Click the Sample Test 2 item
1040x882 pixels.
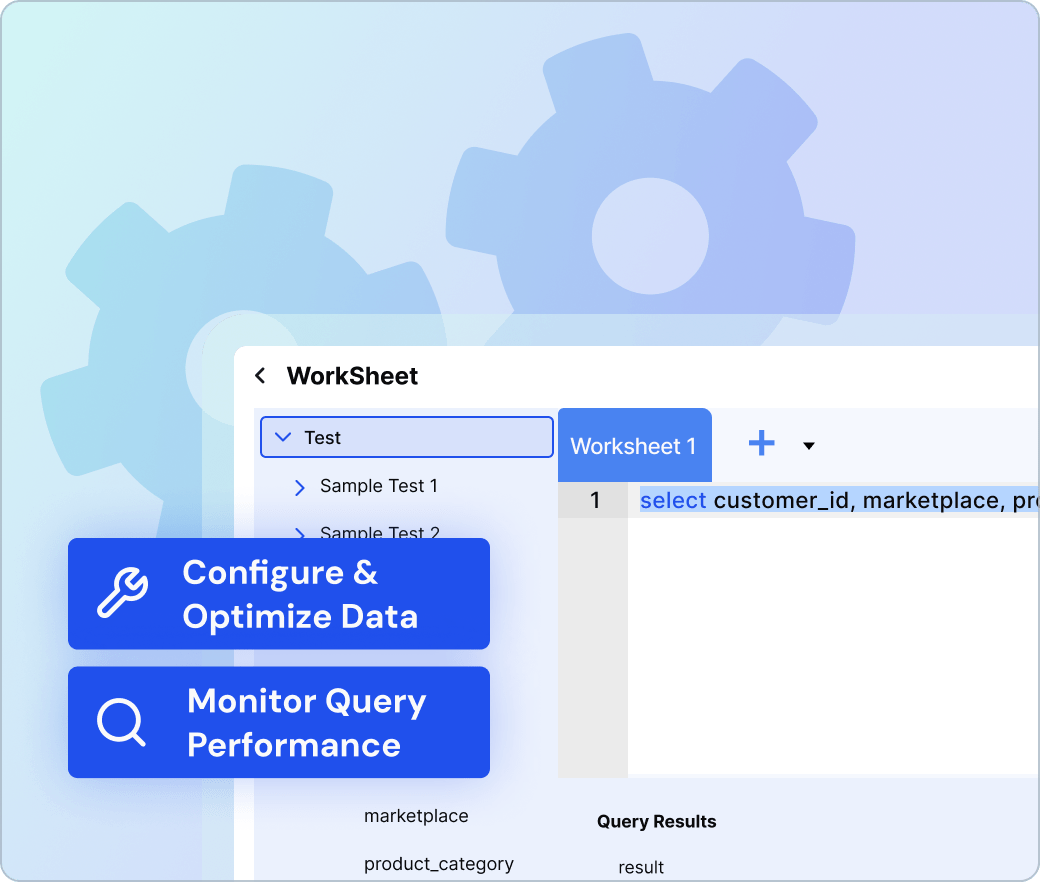click(379, 532)
